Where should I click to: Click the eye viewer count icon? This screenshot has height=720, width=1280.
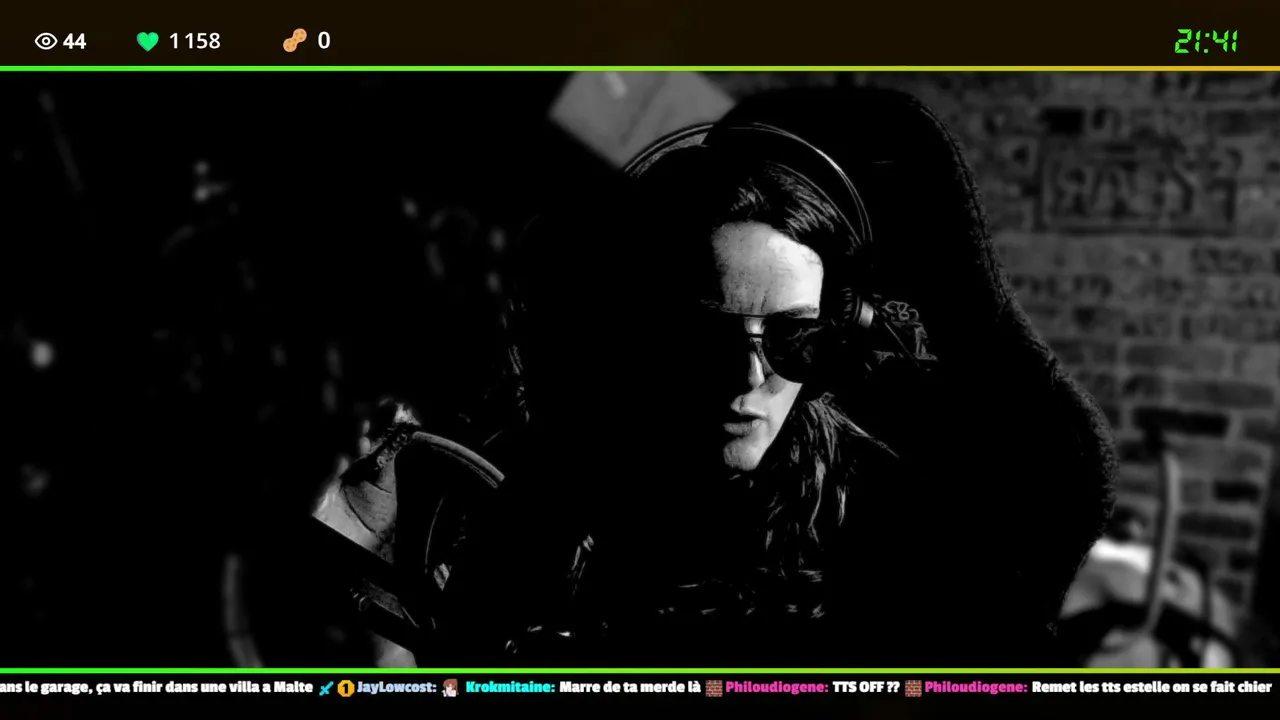tap(45, 41)
